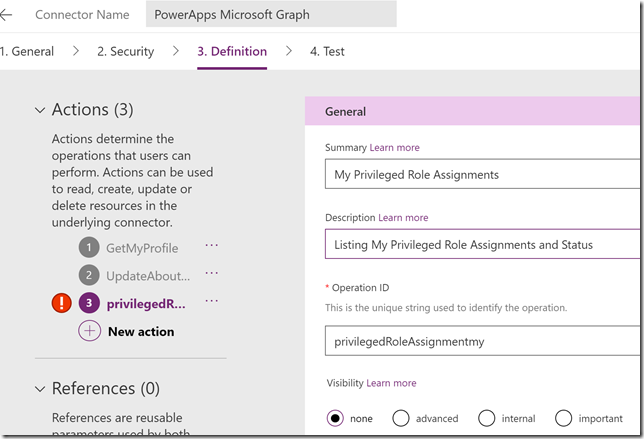Click the Connector Name text field

271,15
